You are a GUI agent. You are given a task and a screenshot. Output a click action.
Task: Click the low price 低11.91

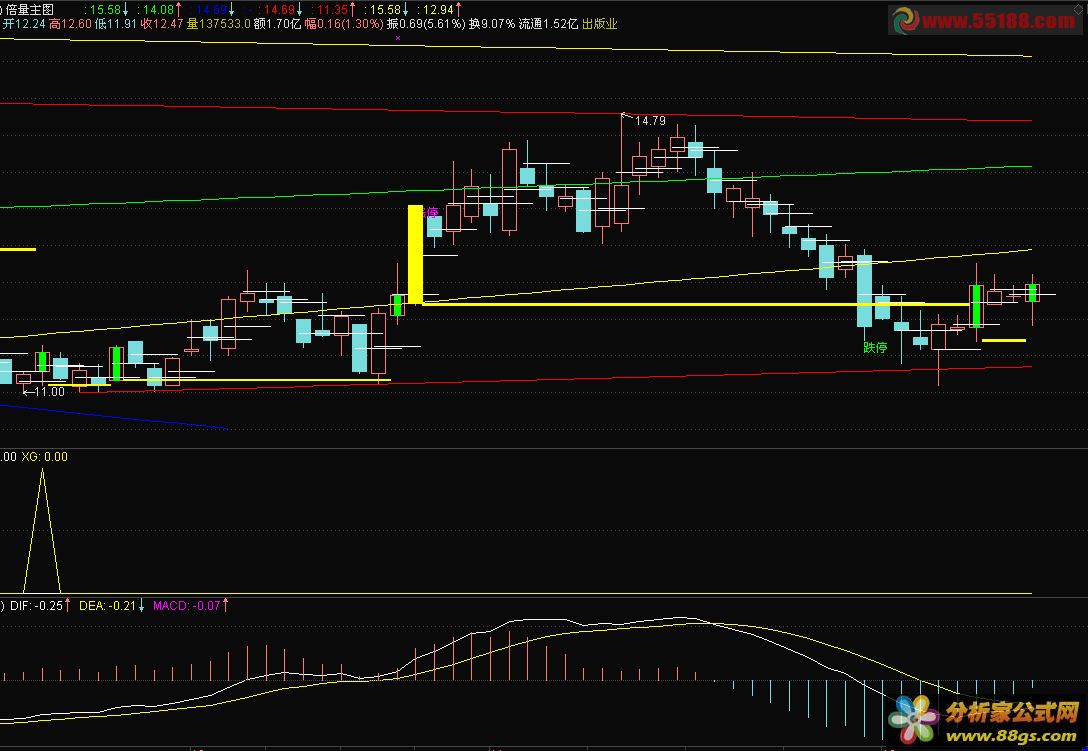point(116,24)
